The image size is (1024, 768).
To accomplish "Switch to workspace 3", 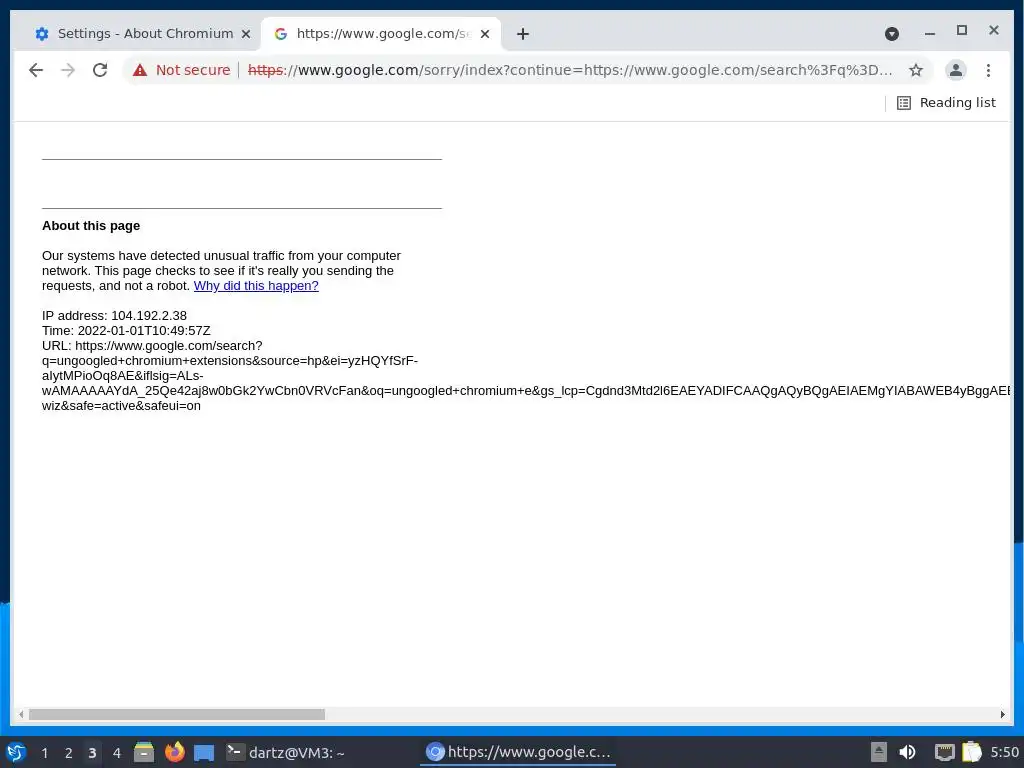I will tap(92, 753).
